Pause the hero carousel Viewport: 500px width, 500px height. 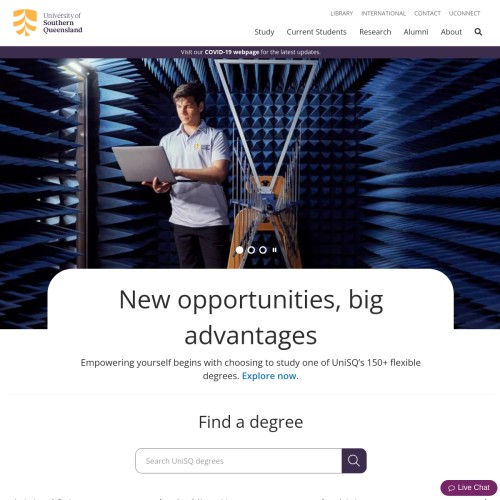274,250
